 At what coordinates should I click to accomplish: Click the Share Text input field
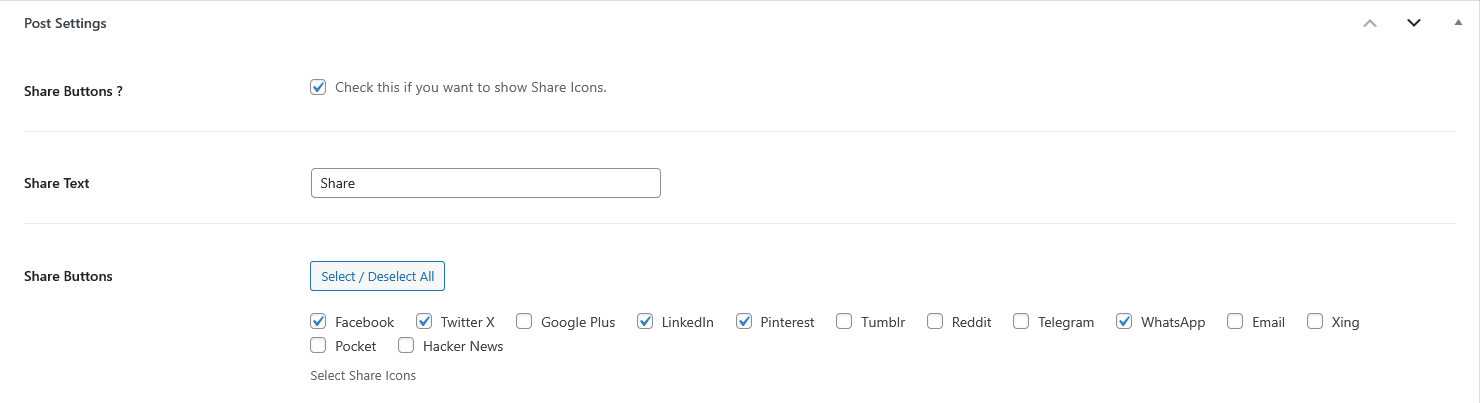tap(485, 183)
